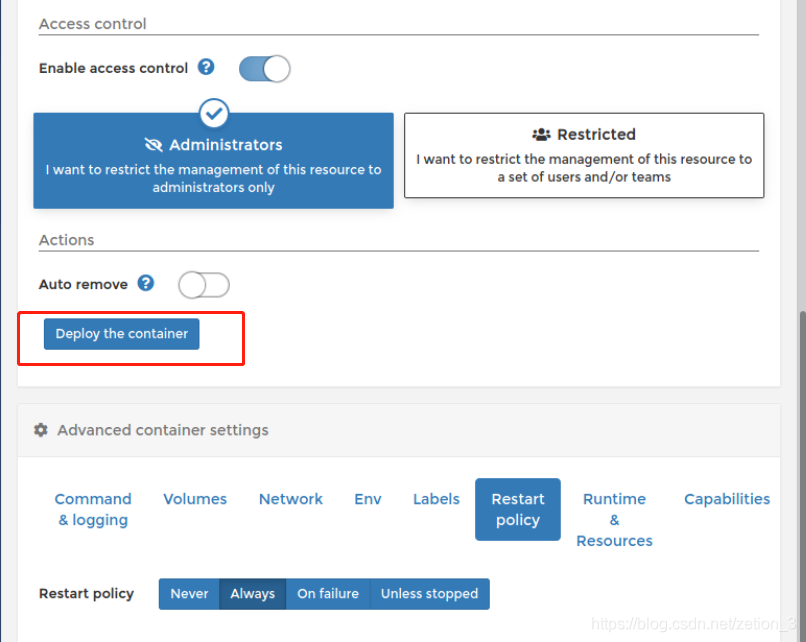Click the vertical page scrollbar
Screen dimensions: 806x642
802,475
